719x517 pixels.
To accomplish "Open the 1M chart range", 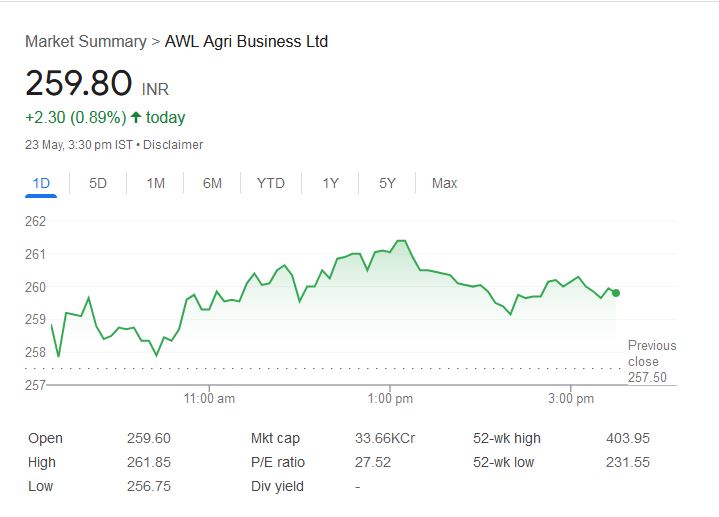I will (x=155, y=183).
